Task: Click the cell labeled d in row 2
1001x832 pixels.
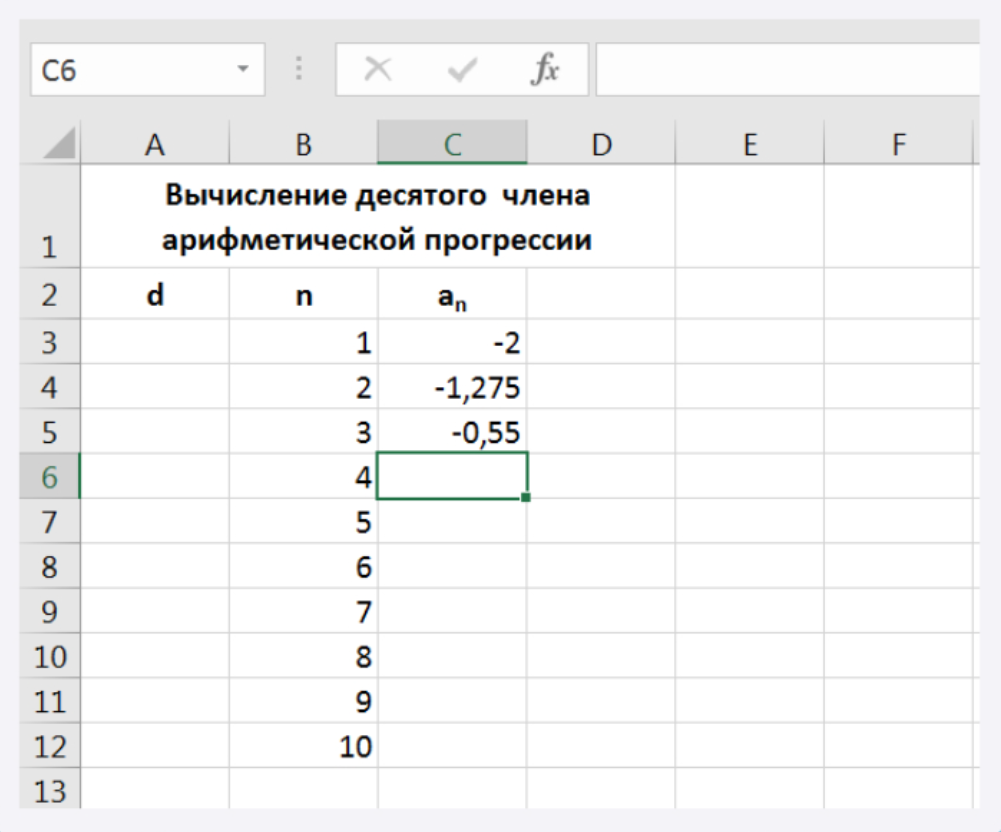Action: pyautogui.click(x=154, y=296)
